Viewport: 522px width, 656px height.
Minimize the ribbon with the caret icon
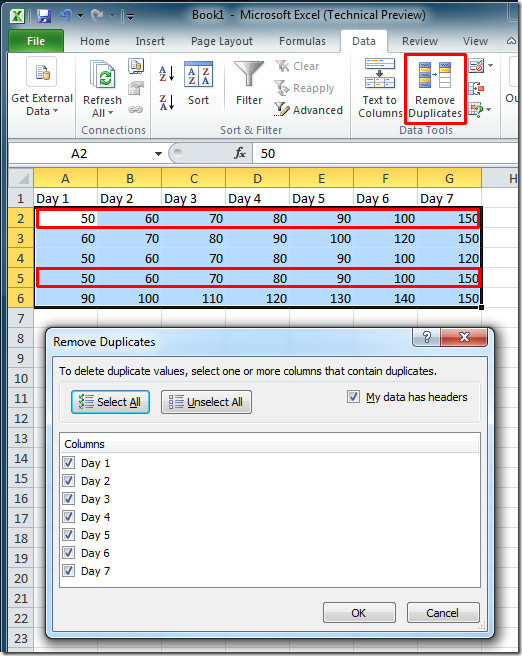tap(511, 41)
